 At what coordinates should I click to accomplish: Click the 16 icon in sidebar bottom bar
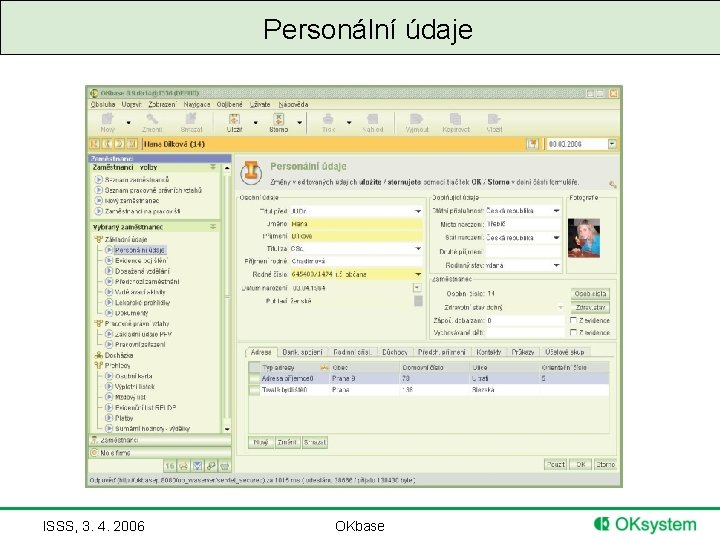point(169,466)
